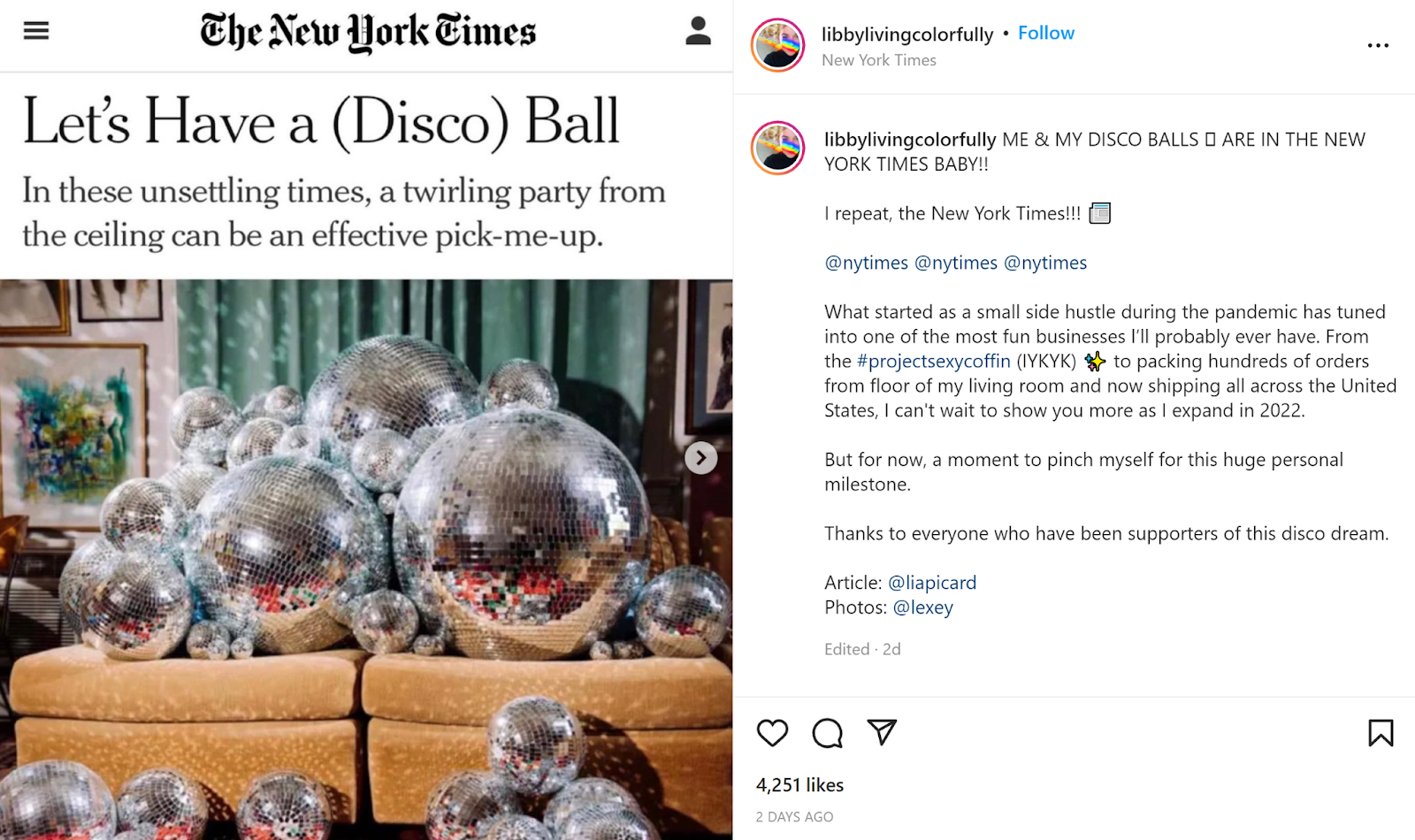Open the caption profile avatar
This screenshot has height=840, width=1415.
point(778,148)
